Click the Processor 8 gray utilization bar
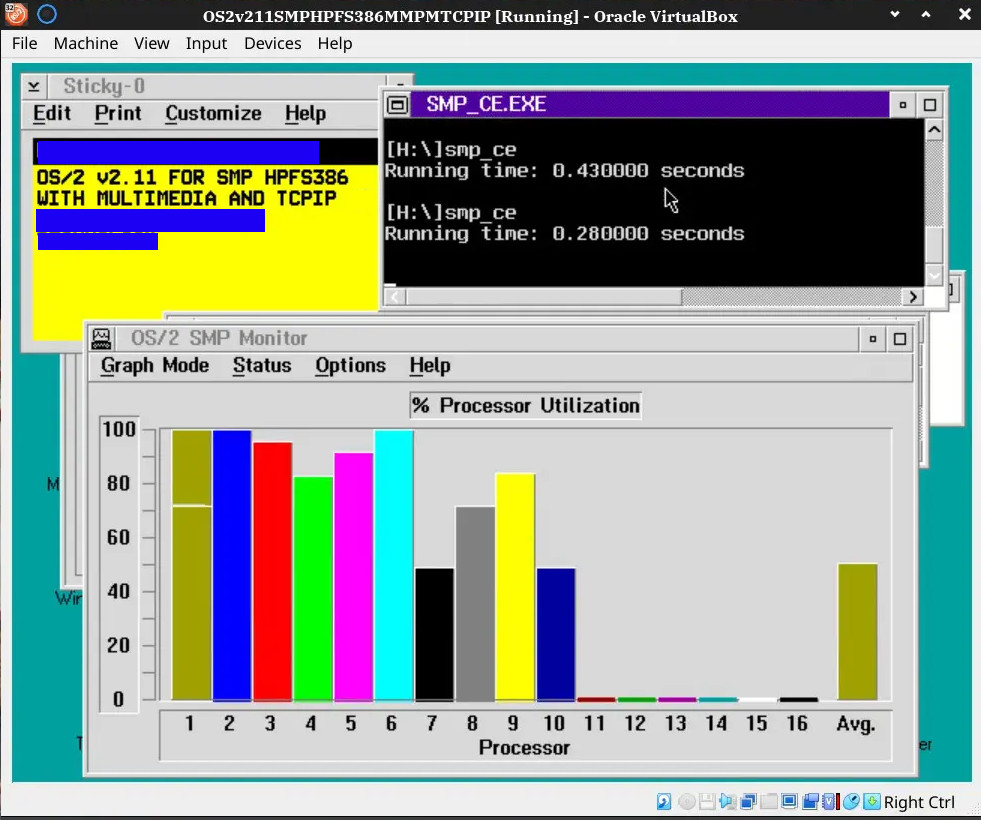The image size is (981, 820). (x=475, y=604)
